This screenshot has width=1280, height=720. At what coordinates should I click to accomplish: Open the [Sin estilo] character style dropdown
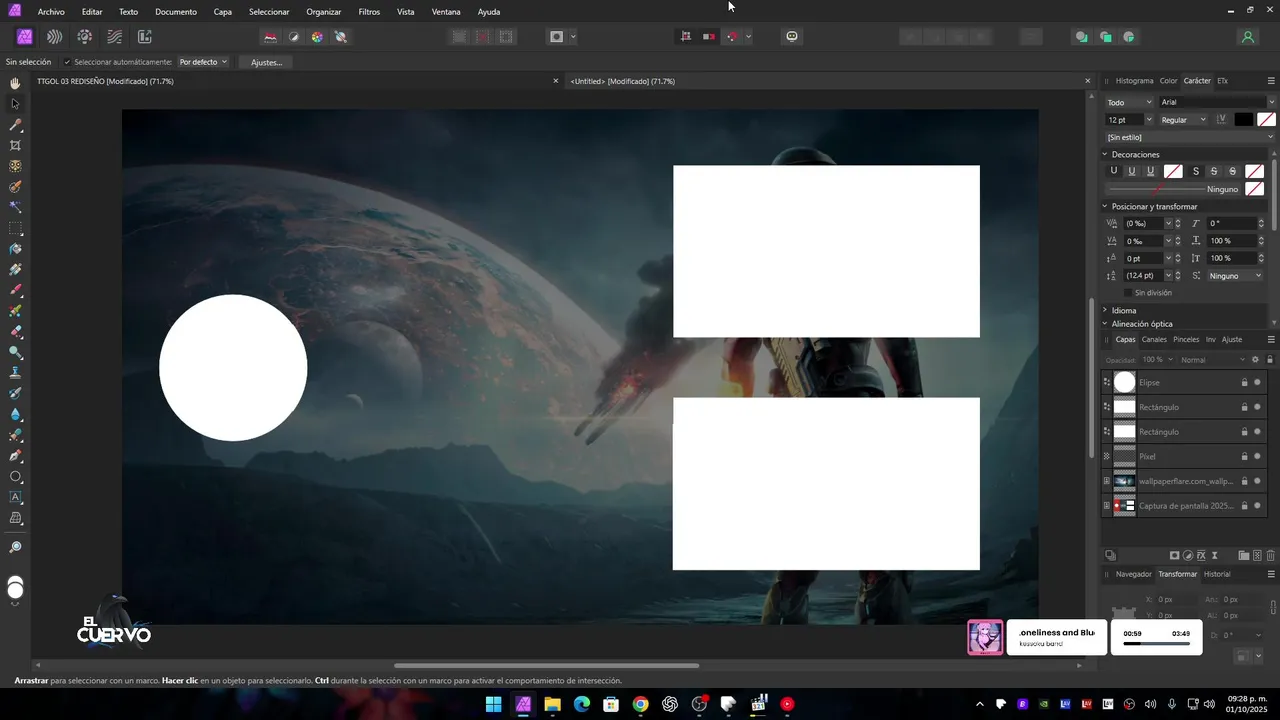(1190, 137)
